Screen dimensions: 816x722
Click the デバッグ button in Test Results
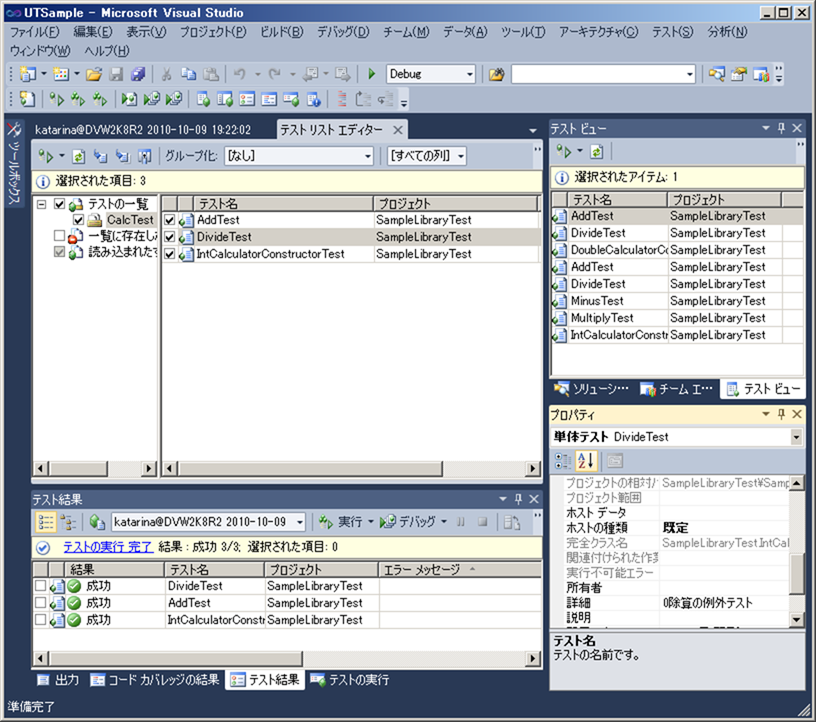pos(409,522)
